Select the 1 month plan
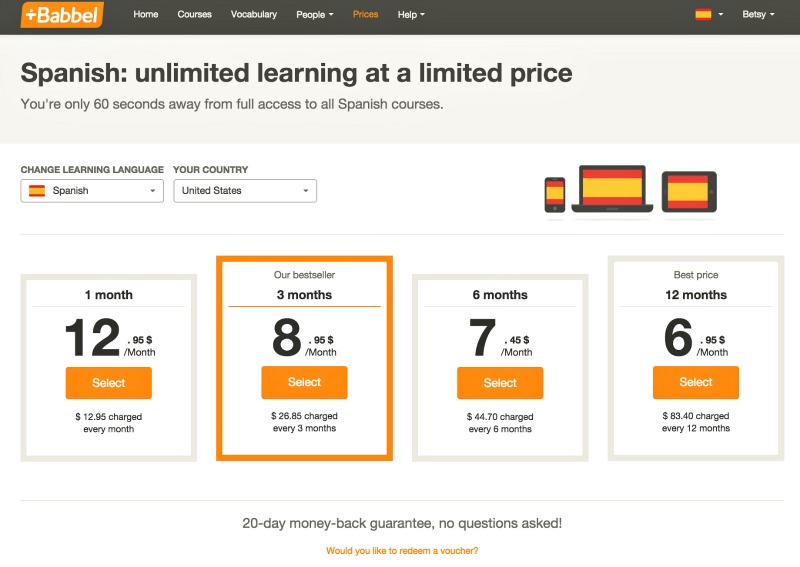This screenshot has width=800, height=567. tap(109, 383)
